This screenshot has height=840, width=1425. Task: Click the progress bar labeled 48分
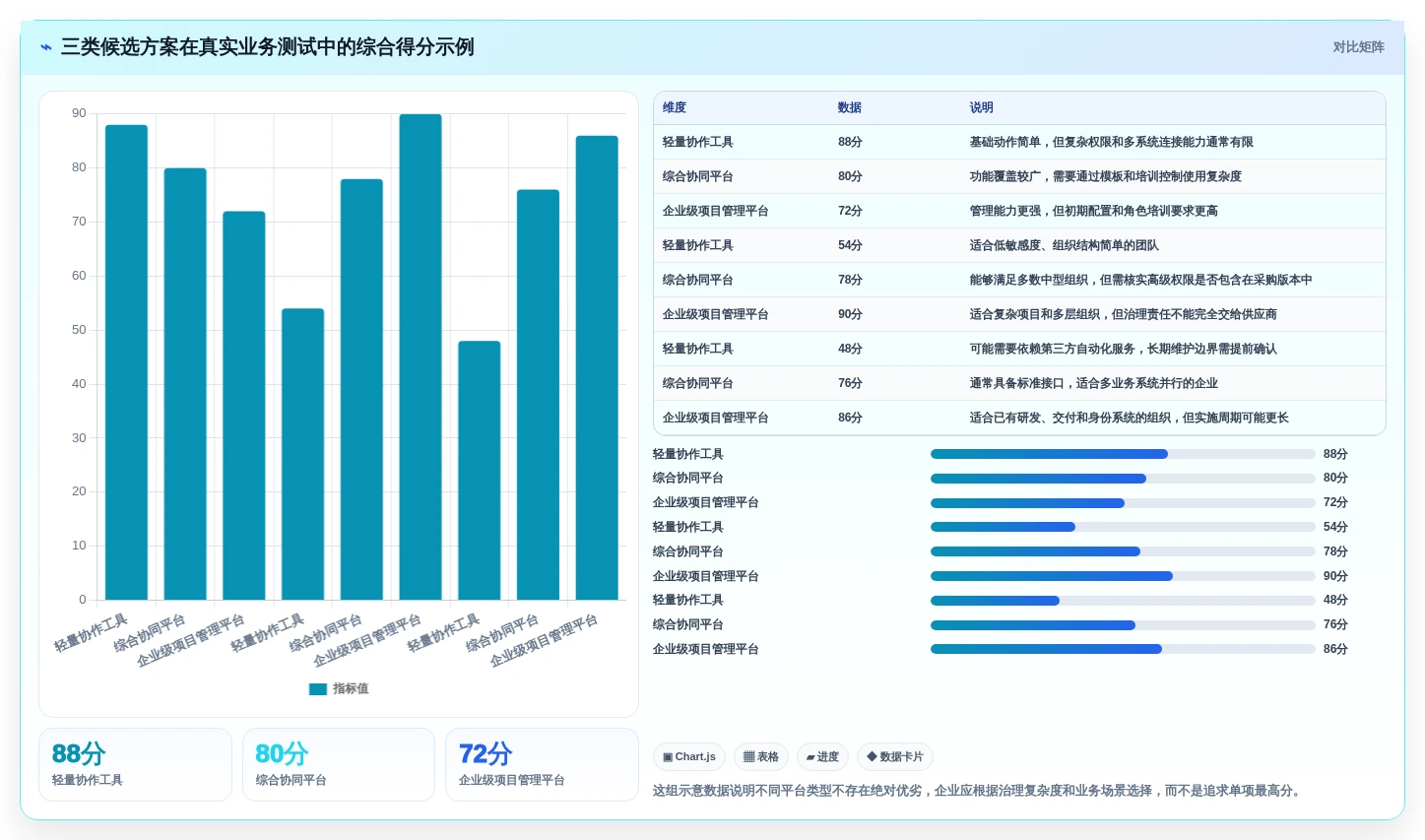click(1123, 601)
